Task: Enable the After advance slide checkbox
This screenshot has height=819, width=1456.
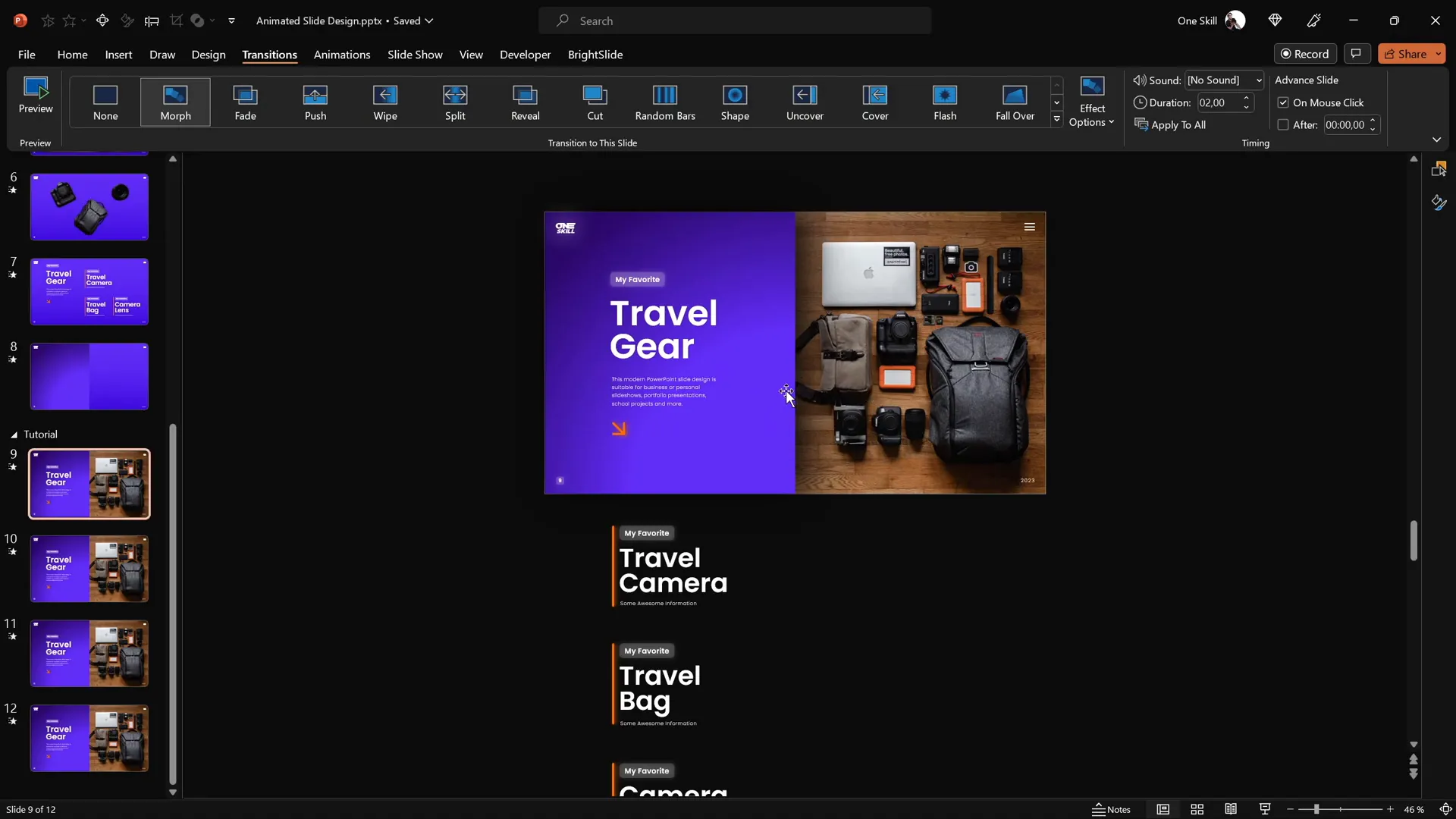Action: tap(1283, 124)
